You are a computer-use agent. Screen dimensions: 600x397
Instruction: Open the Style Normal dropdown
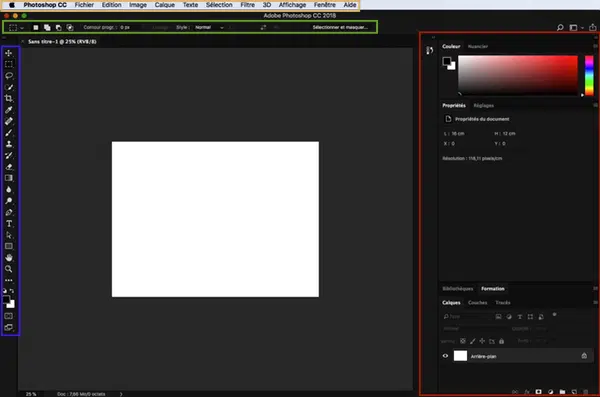click(x=209, y=28)
